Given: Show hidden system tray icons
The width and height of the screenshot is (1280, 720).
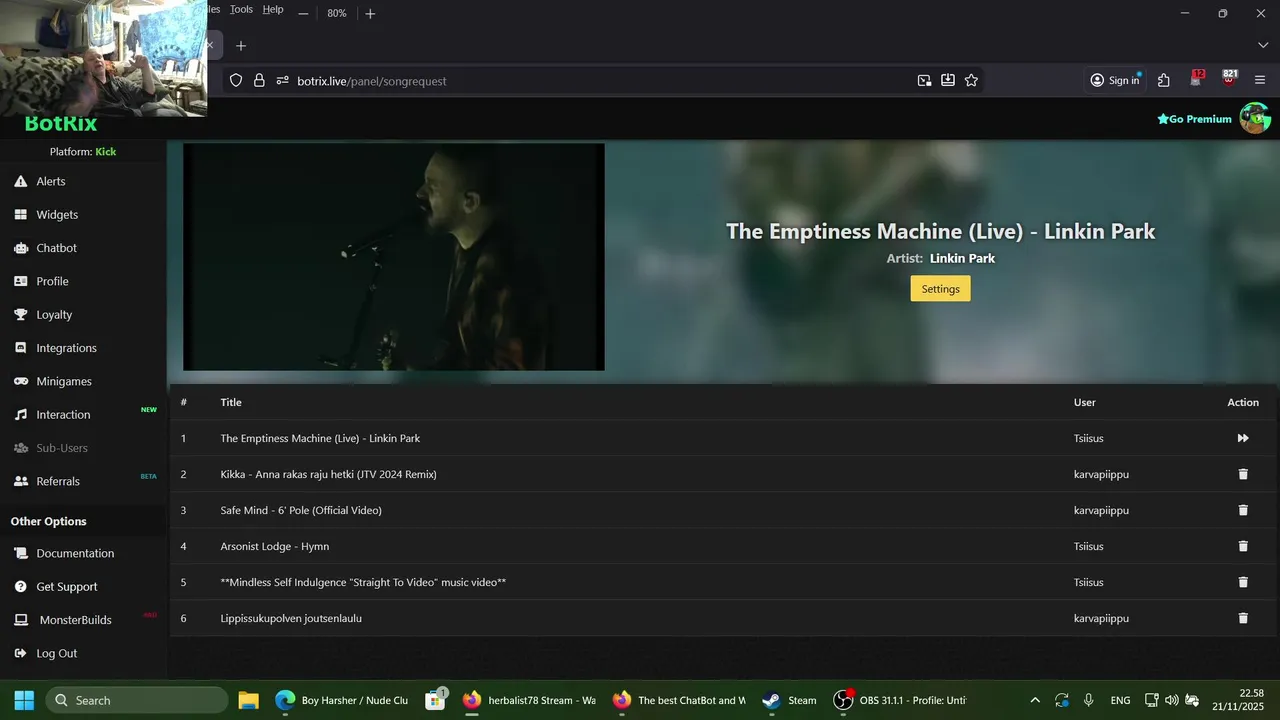Looking at the screenshot, I should 1035,700.
